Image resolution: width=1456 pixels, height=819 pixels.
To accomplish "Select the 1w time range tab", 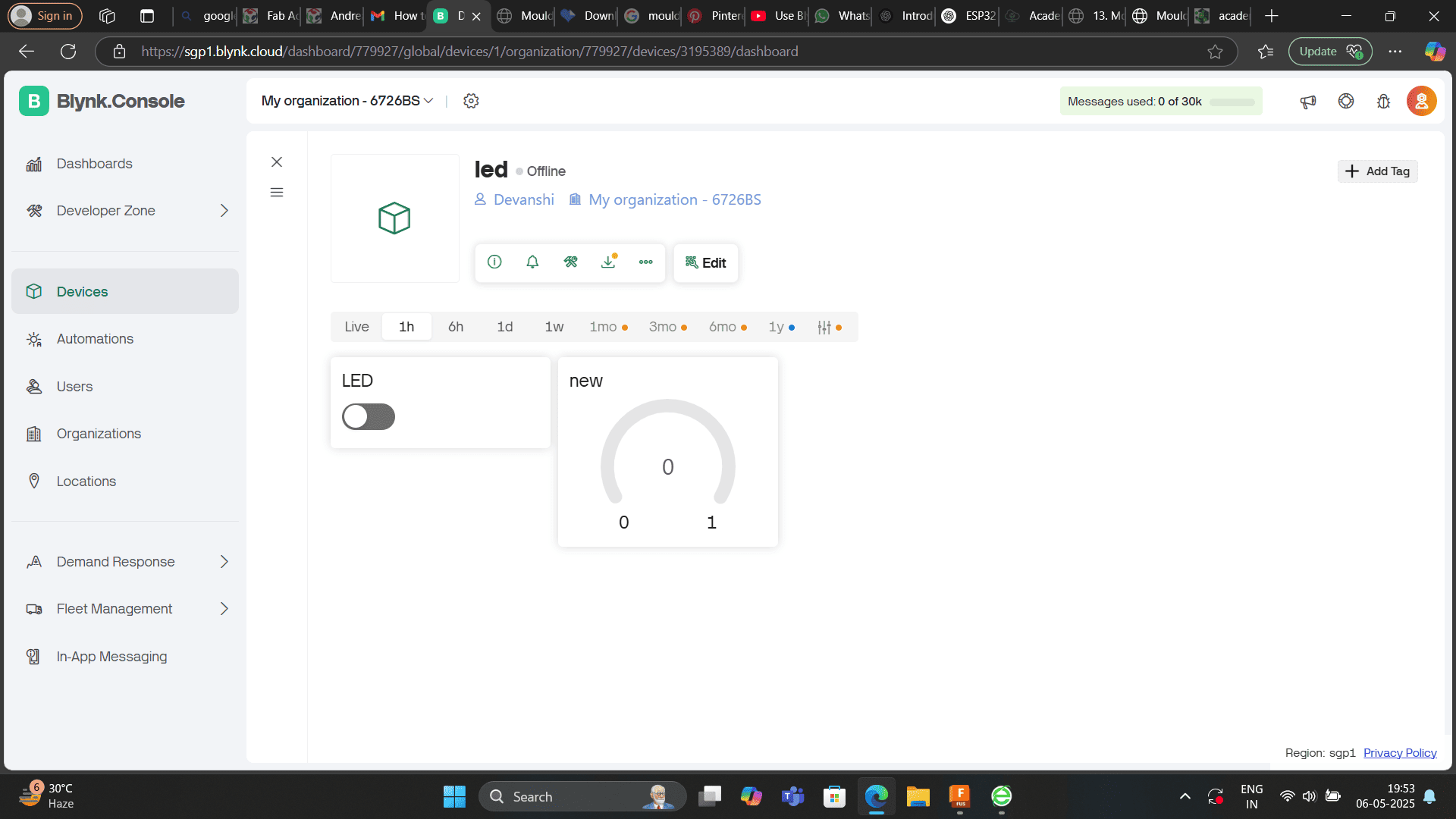I will coord(554,327).
